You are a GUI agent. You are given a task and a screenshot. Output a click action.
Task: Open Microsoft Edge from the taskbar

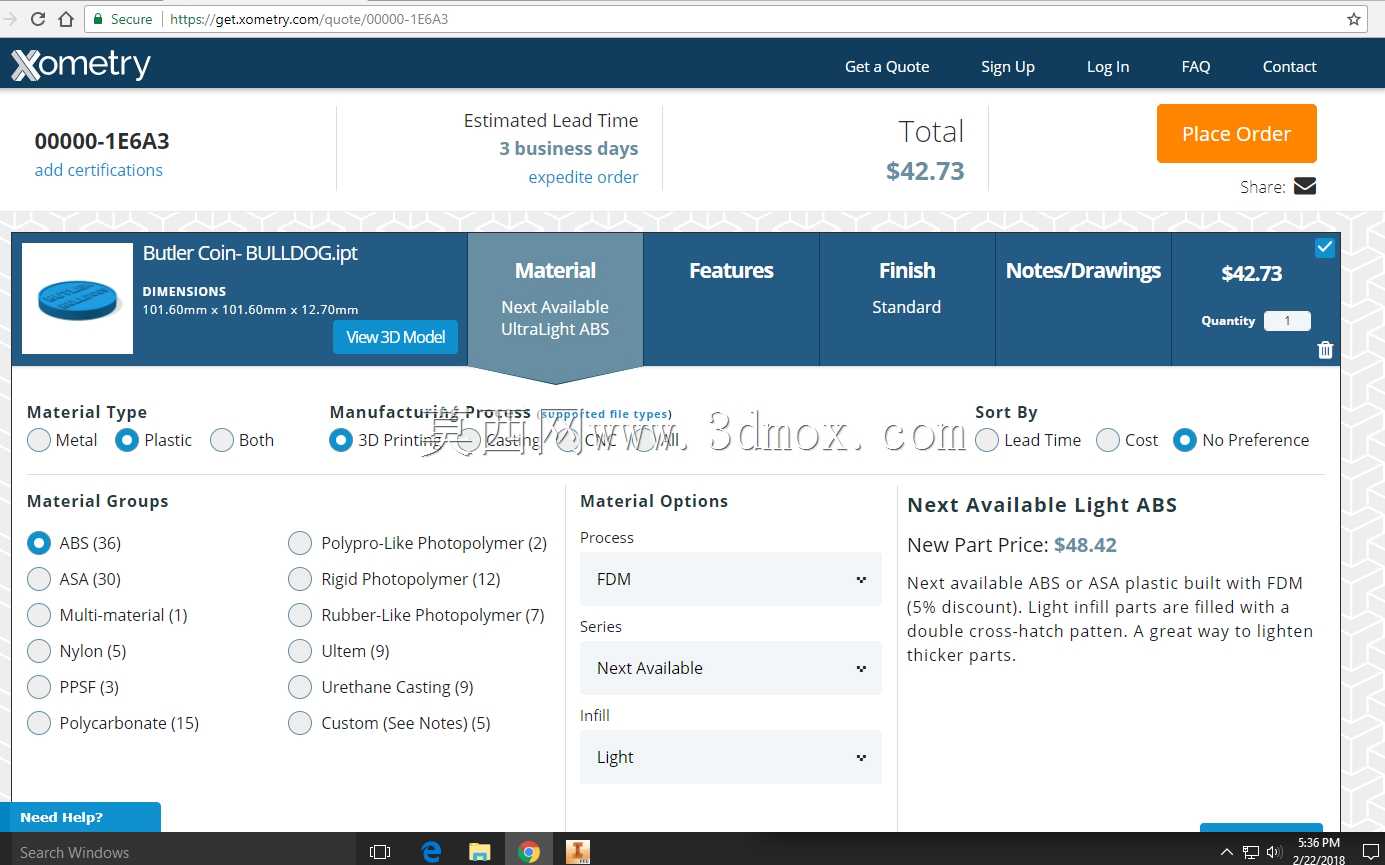click(432, 852)
